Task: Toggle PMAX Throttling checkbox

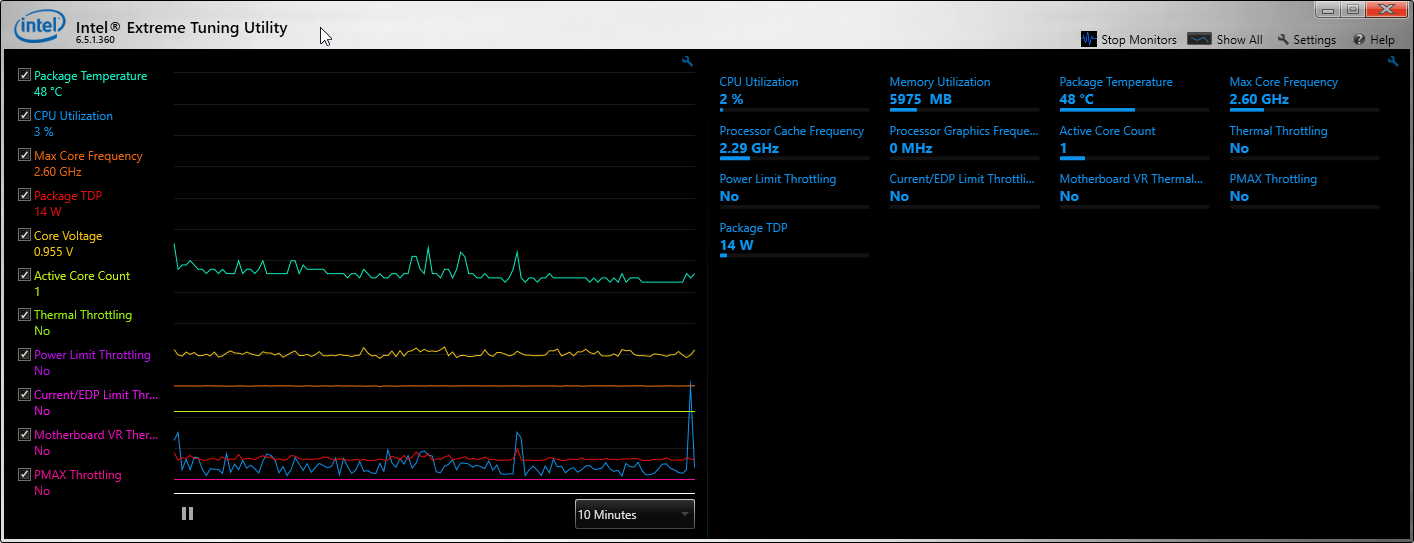Action: (24, 474)
